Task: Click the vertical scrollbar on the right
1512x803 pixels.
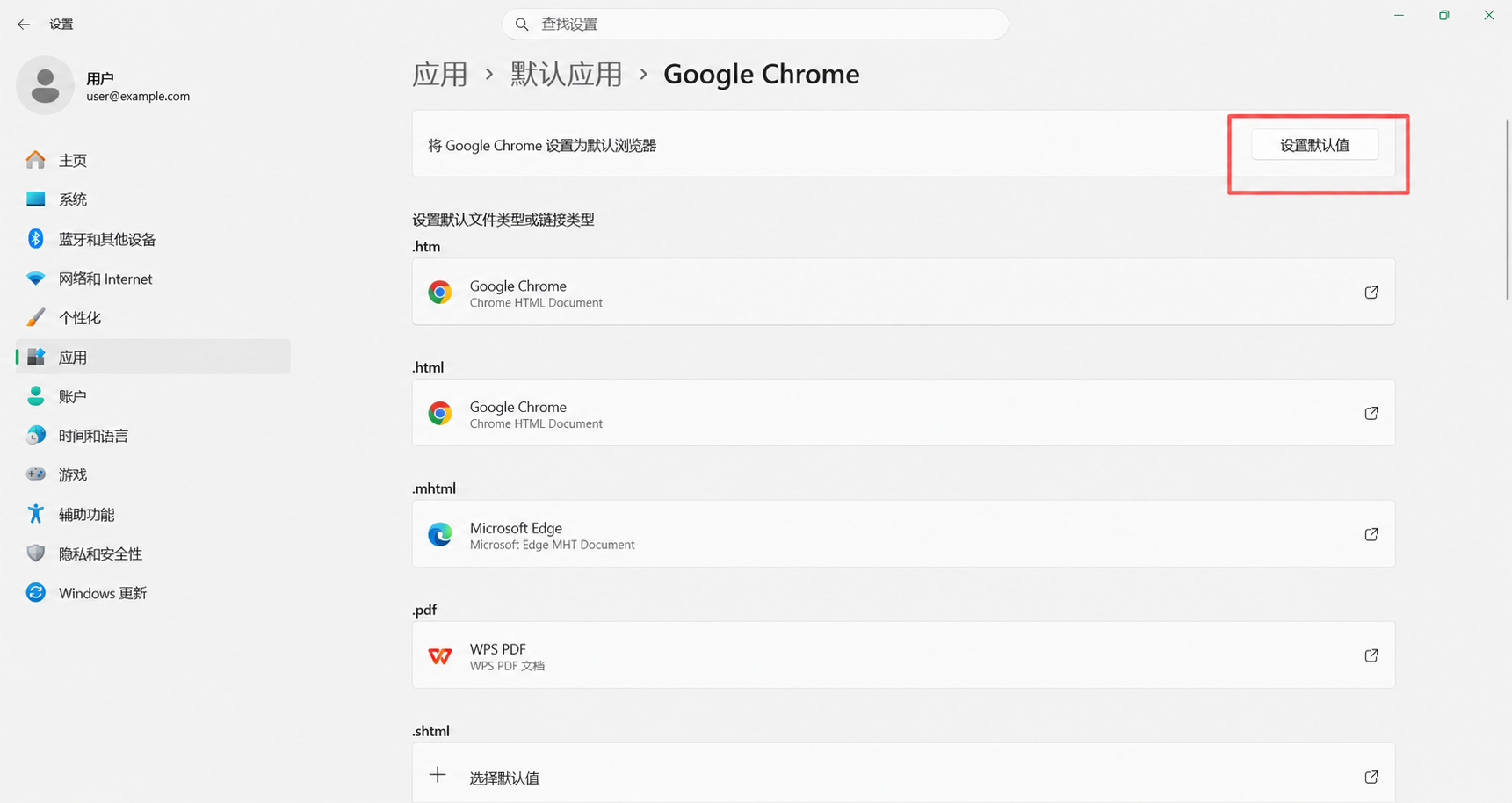Action: click(1508, 211)
